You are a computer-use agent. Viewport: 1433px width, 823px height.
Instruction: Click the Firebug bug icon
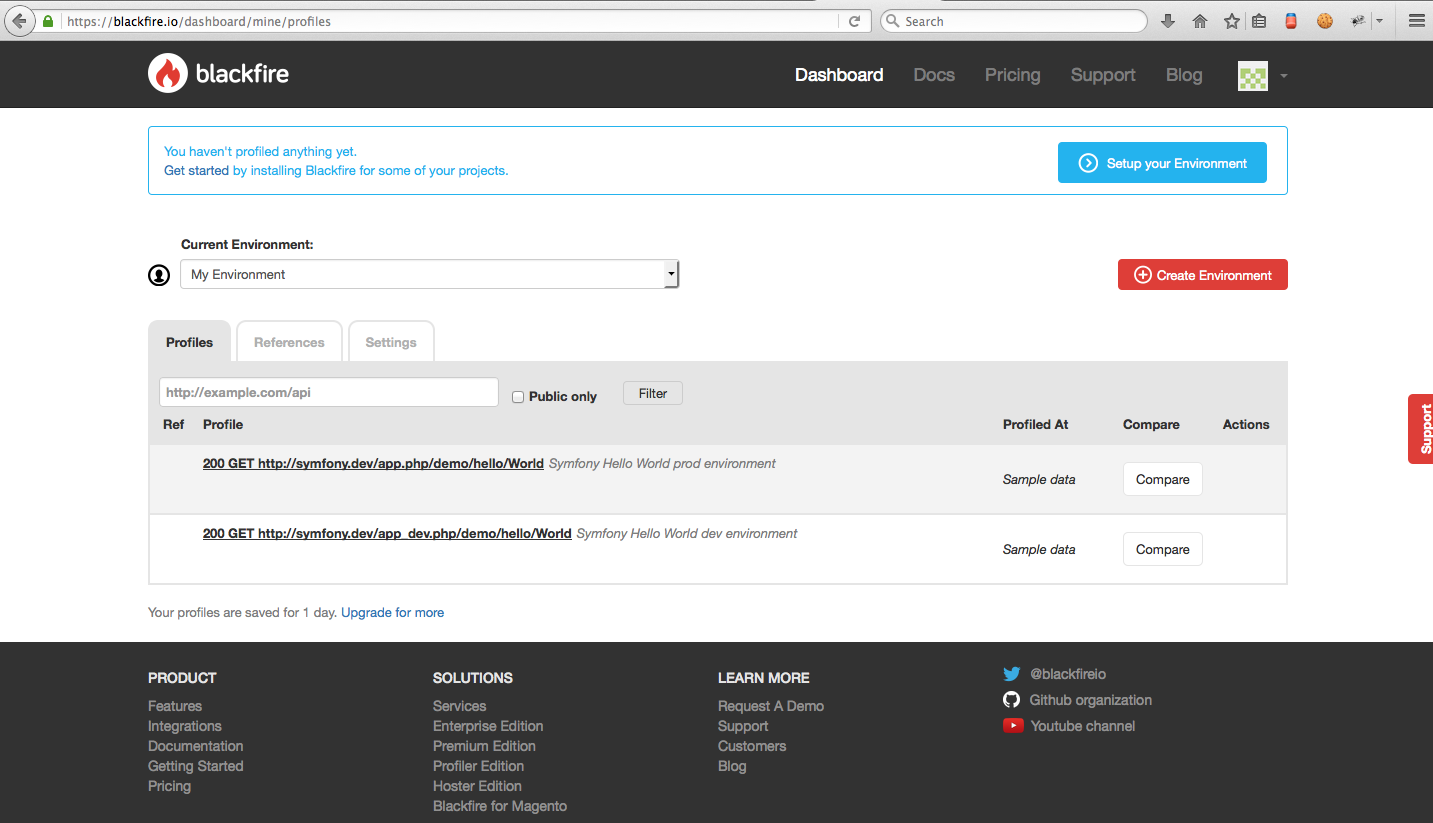click(x=1358, y=21)
